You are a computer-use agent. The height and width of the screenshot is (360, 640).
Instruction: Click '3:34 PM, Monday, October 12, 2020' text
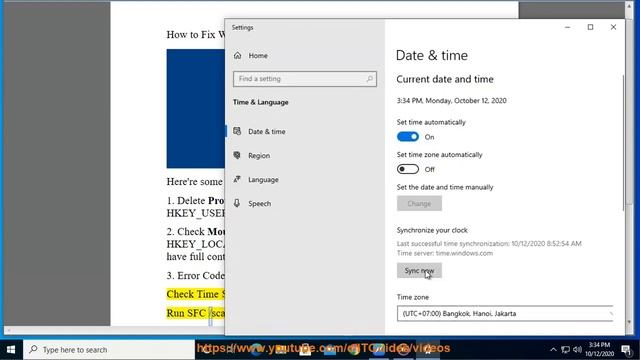(451, 100)
